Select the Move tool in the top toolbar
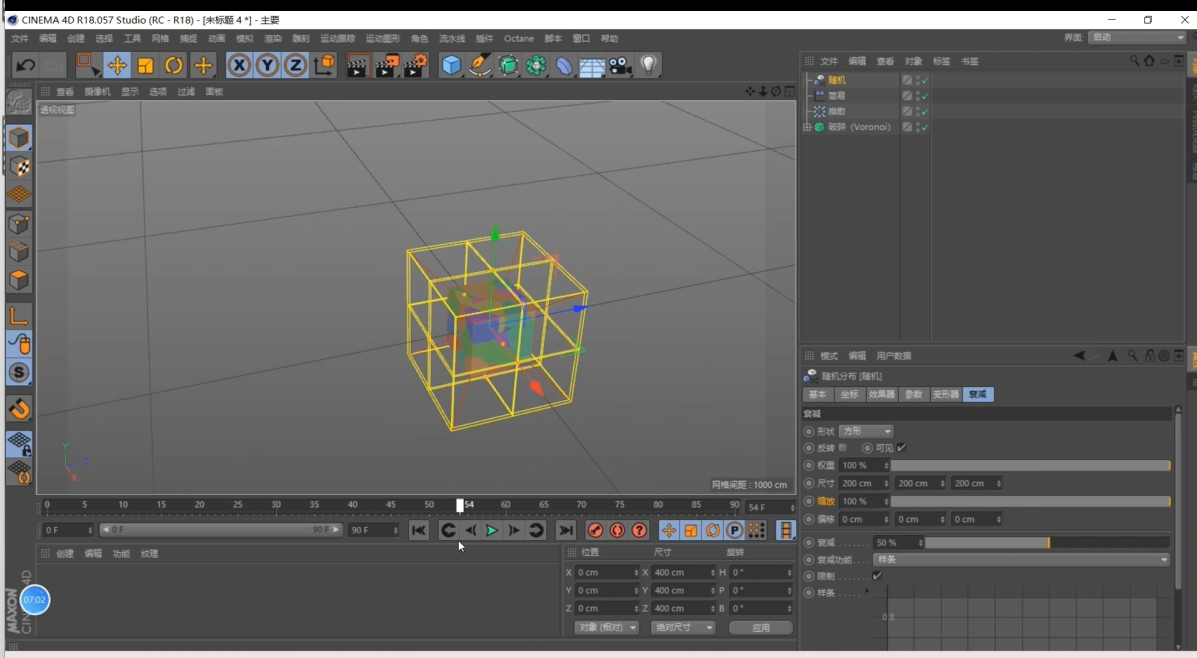Viewport: 1197px width, 658px height. [x=117, y=66]
